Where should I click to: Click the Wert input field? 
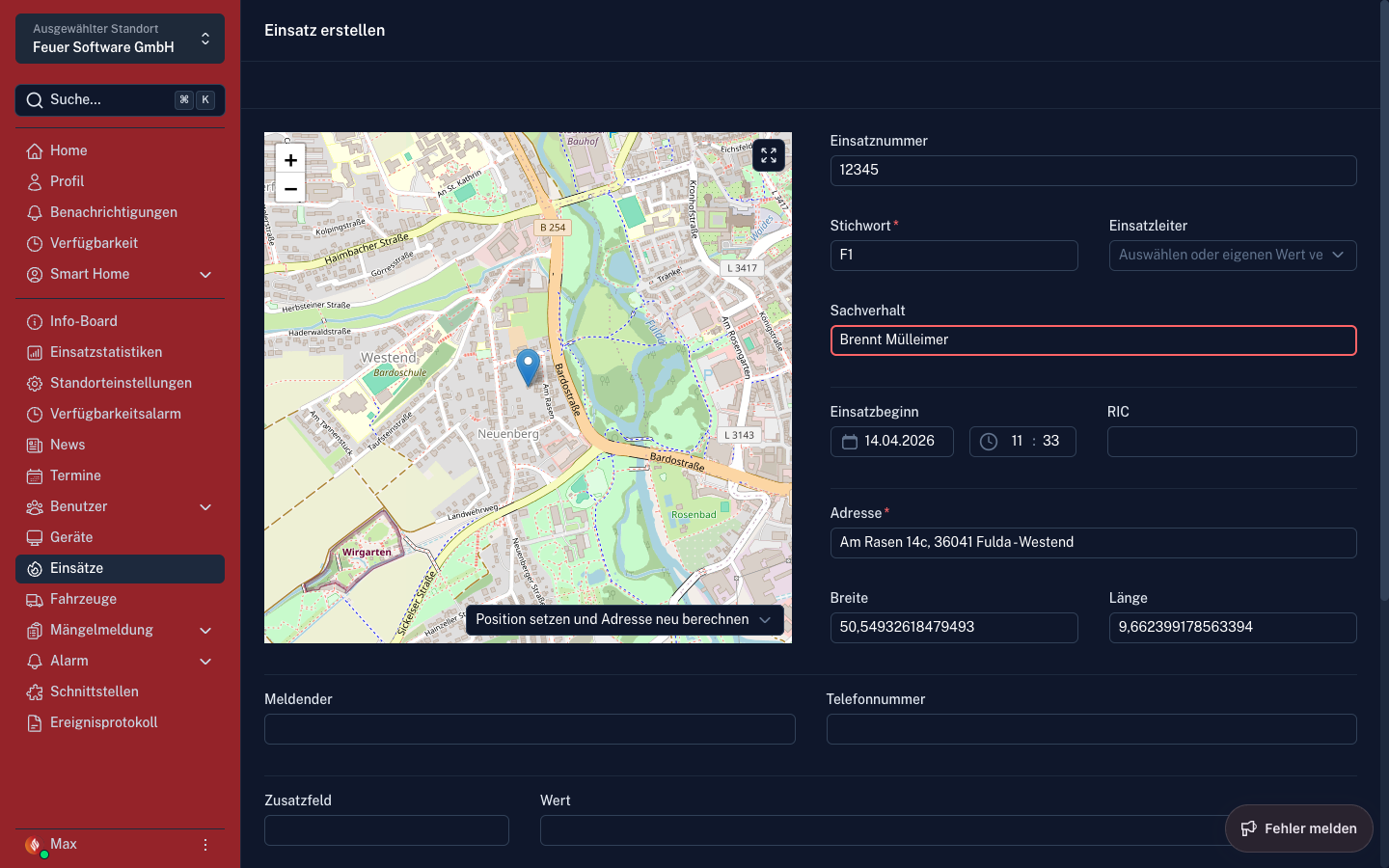tap(948, 830)
